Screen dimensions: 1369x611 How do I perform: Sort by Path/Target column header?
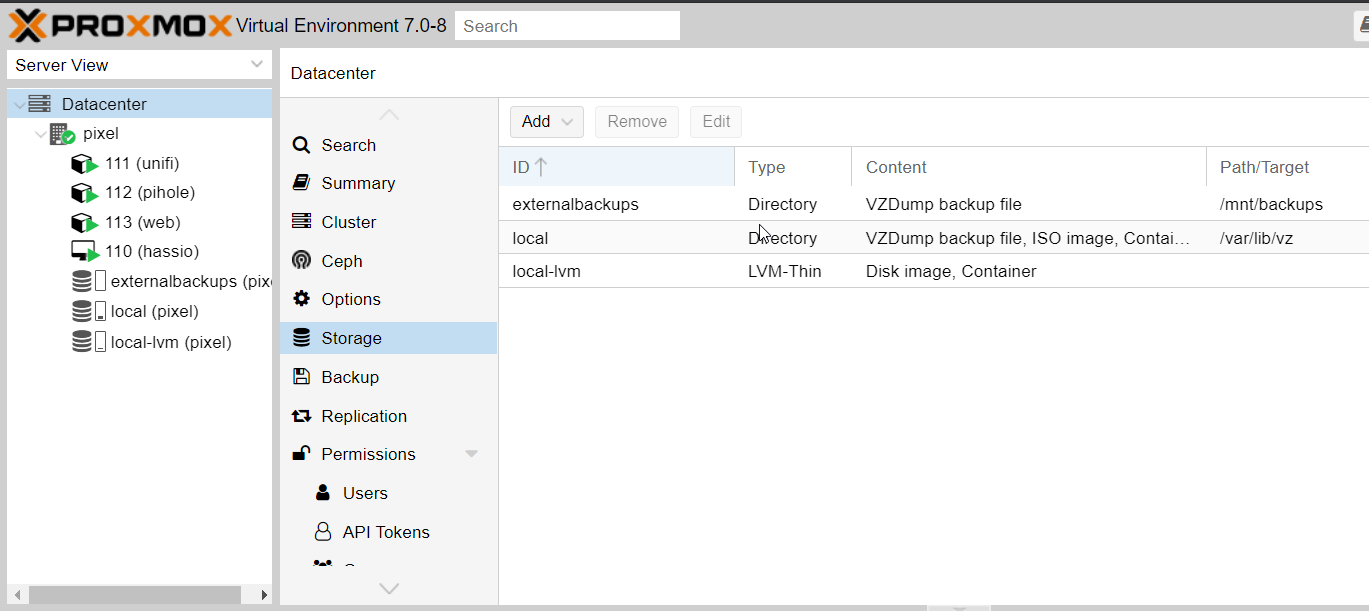tap(1287, 167)
